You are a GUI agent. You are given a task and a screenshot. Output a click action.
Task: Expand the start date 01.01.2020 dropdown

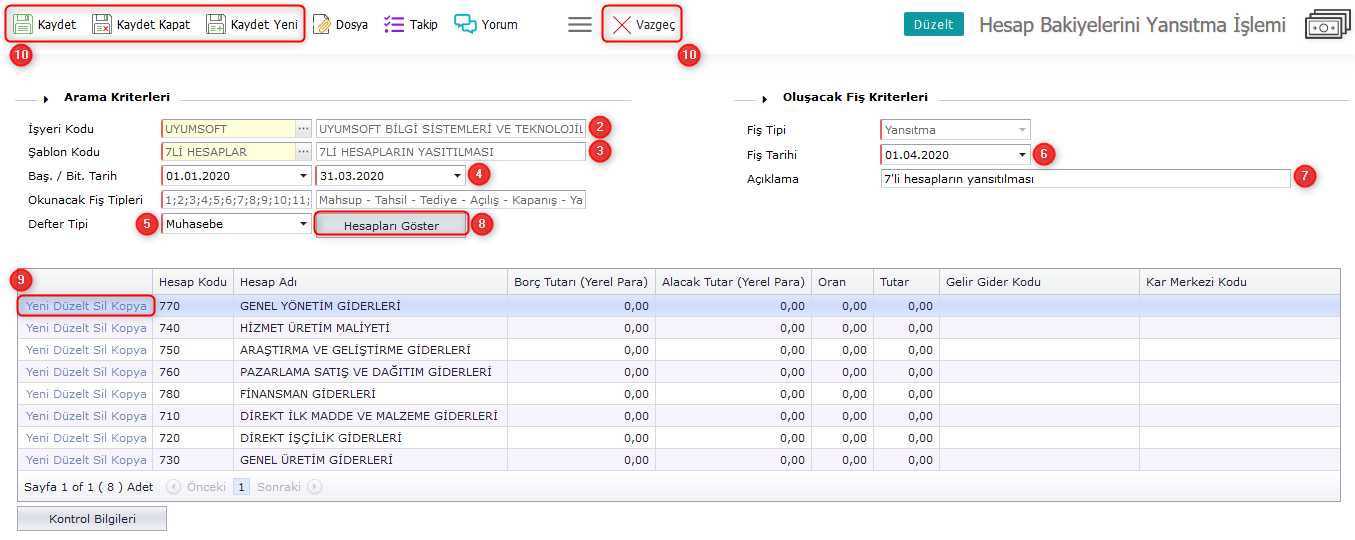tap(303, 176)
